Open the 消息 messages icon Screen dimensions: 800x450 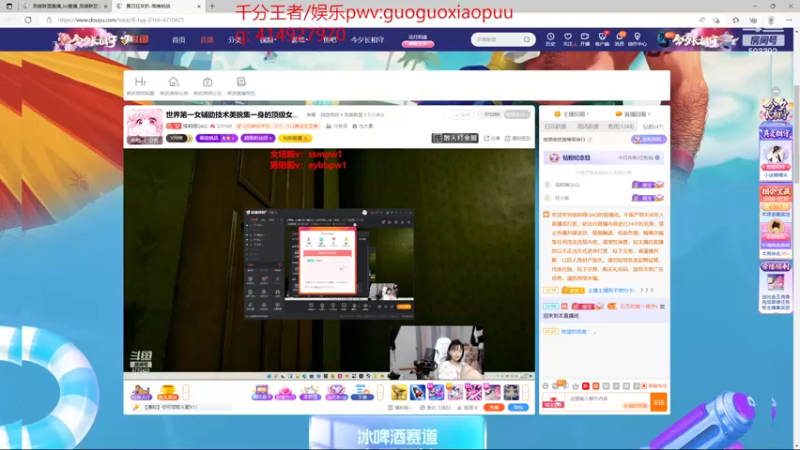(619, 39)
